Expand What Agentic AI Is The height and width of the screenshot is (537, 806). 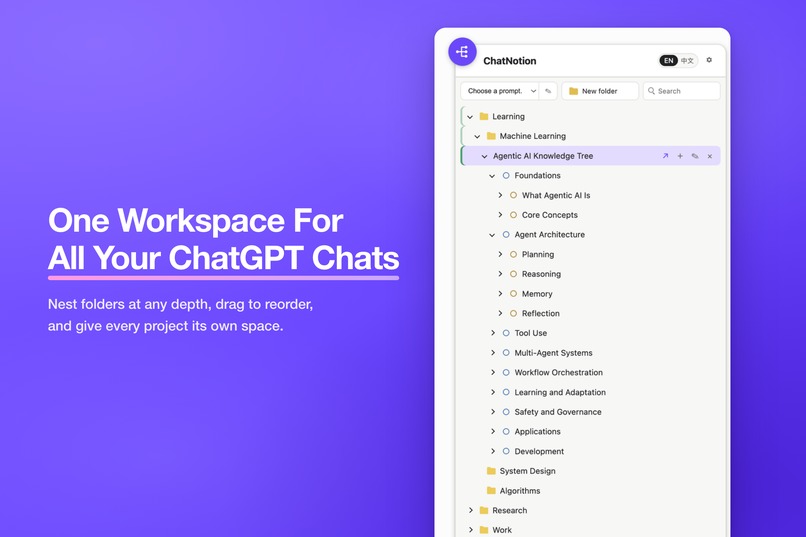(x=500, y=195)
